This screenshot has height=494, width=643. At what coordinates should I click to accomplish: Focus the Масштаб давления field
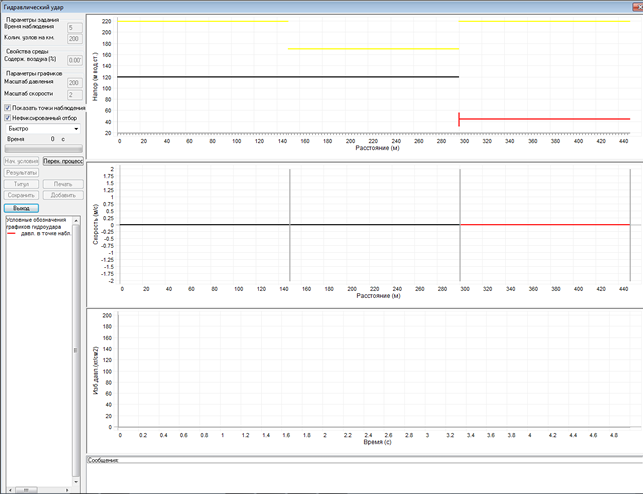[73, 82]
